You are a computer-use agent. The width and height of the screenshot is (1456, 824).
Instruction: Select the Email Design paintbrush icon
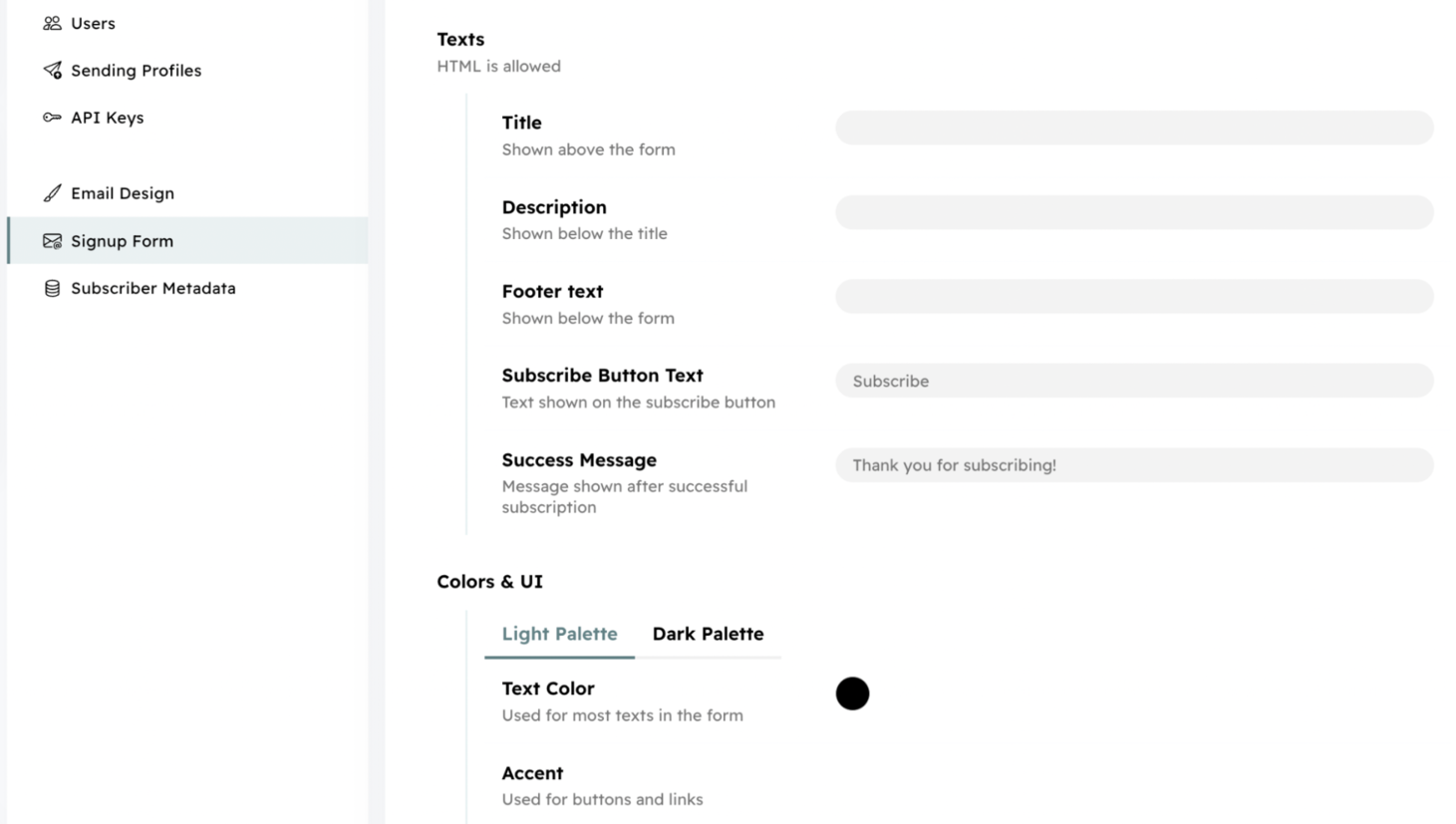click(51, 192)
